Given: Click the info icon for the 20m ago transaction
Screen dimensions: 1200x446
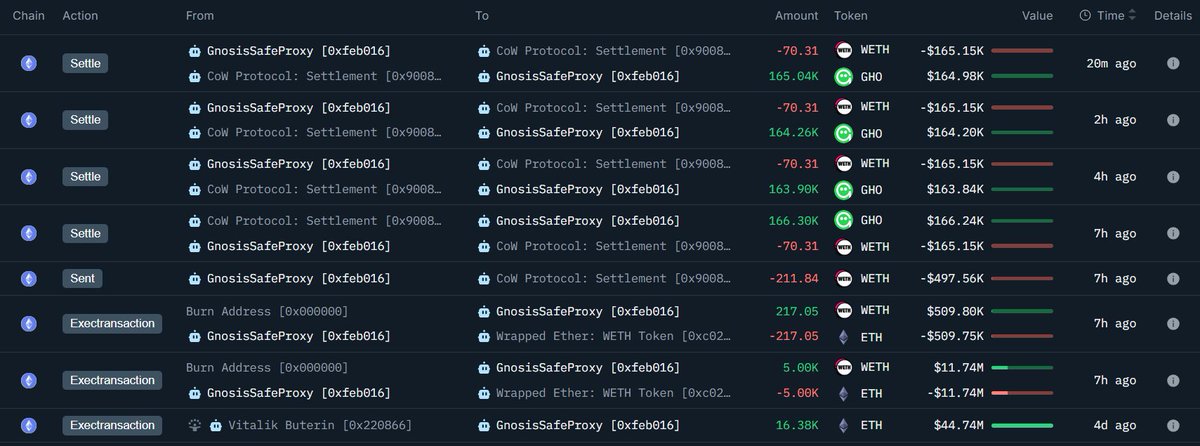Looking at the screenshot, I should click(1173, 63).
